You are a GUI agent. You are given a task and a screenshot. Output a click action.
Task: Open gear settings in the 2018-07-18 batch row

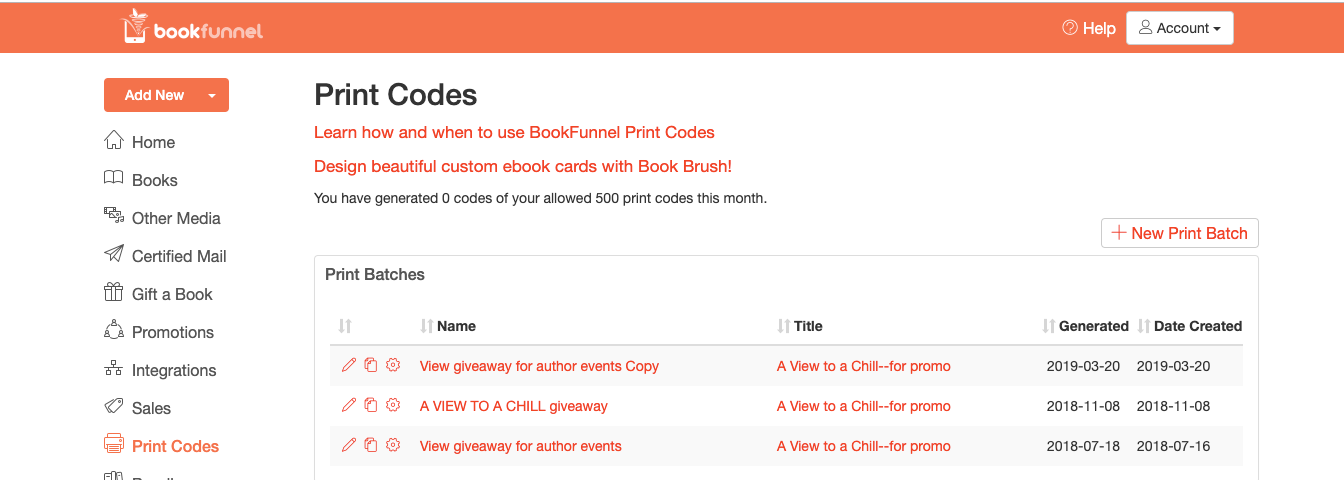[393, 446]
